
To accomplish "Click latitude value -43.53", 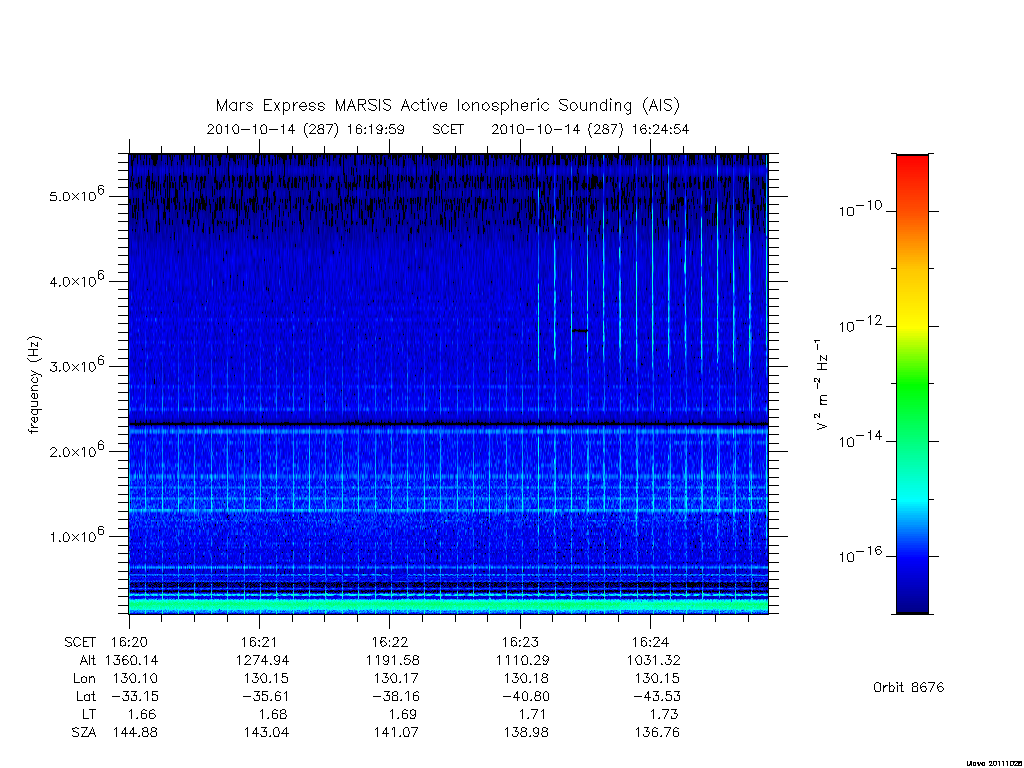I will pyautogui.click(x=656, y=697).
